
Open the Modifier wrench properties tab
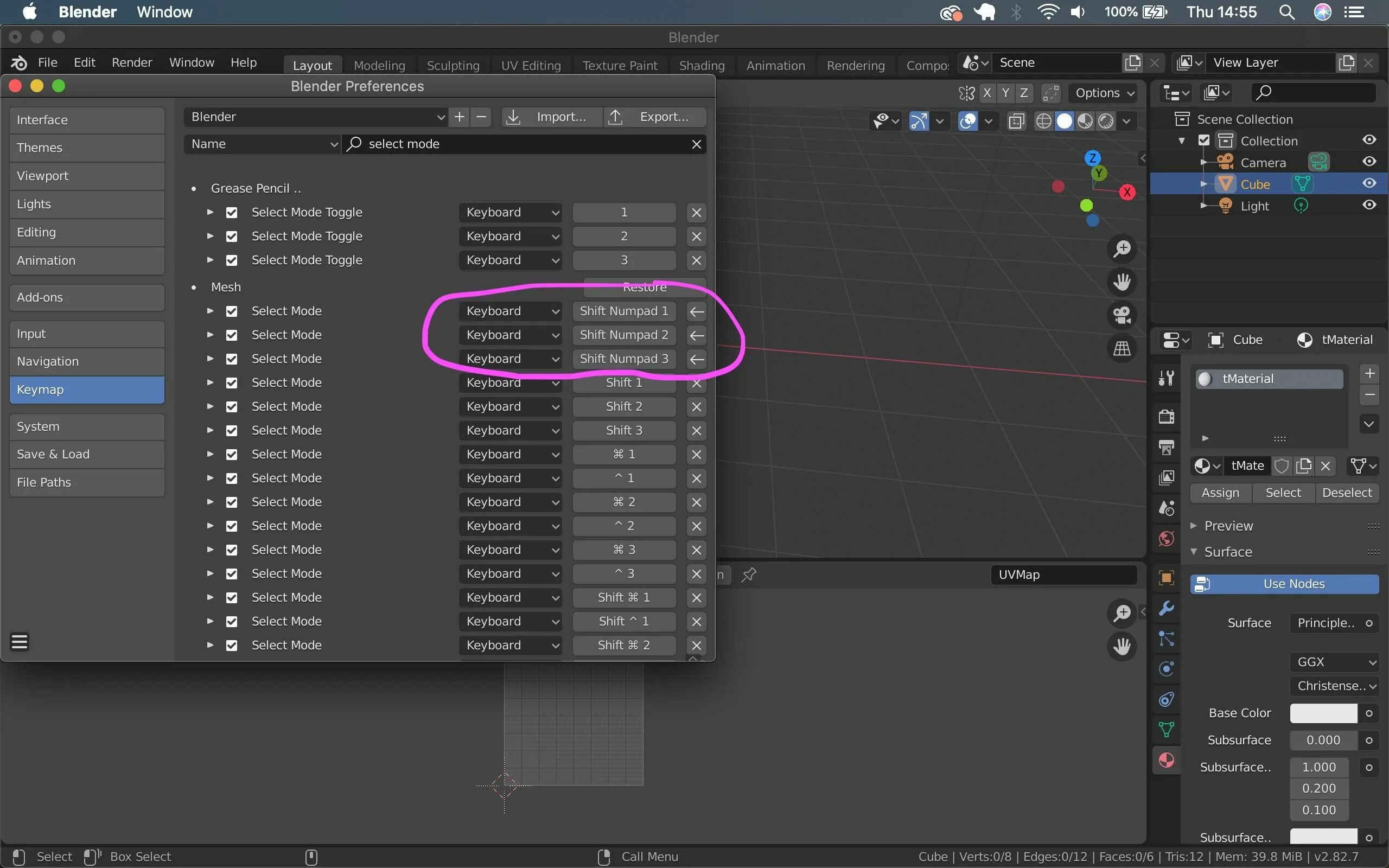pos(1167,608)
